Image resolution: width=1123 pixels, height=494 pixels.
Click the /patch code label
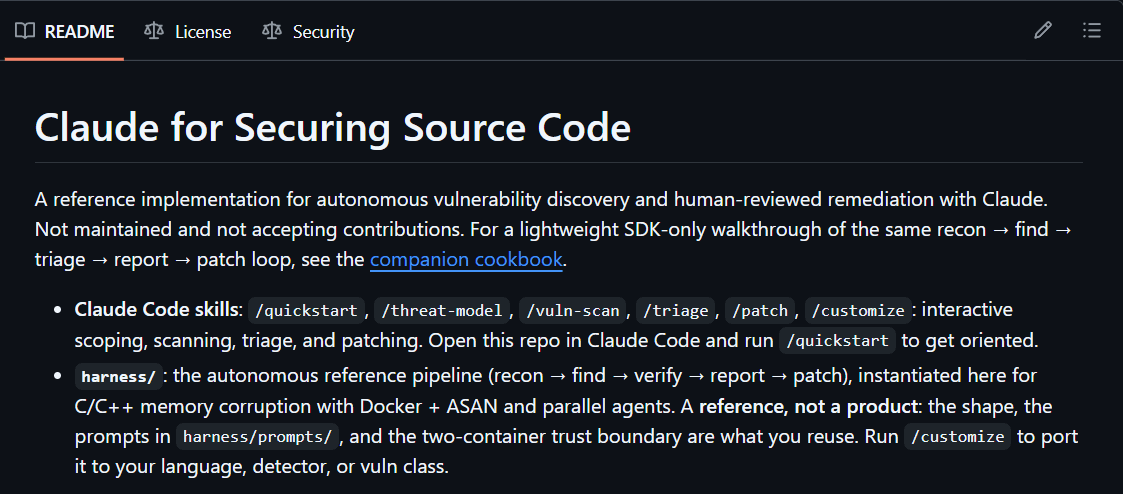(760, 311)
